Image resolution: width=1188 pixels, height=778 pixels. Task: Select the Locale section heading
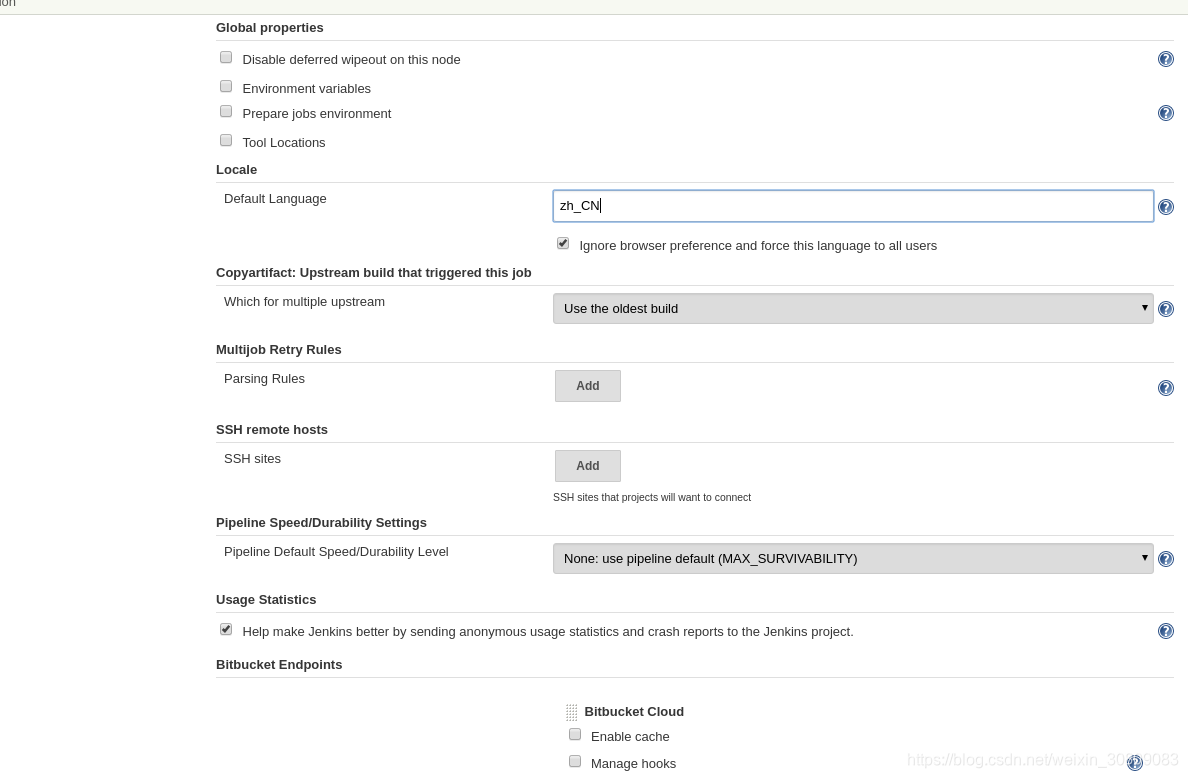236,170
